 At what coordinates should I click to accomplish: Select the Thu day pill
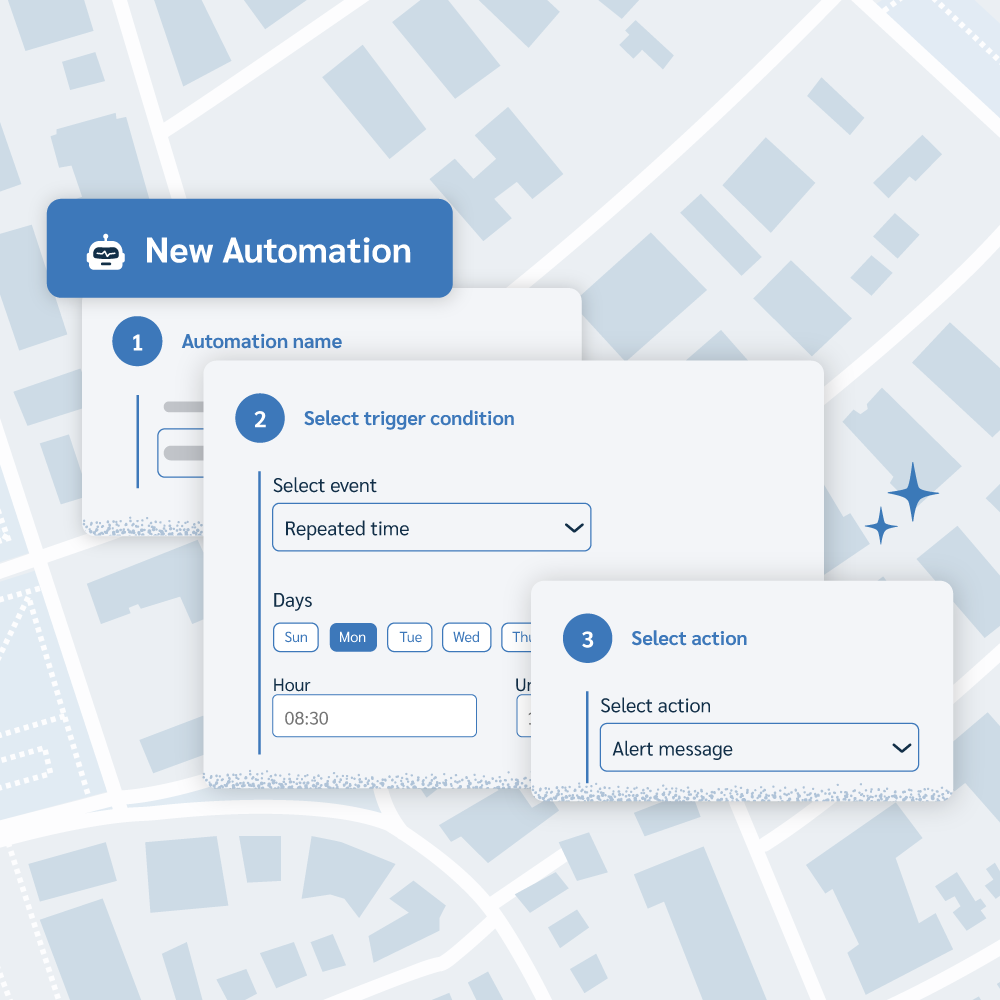point(519,637)
